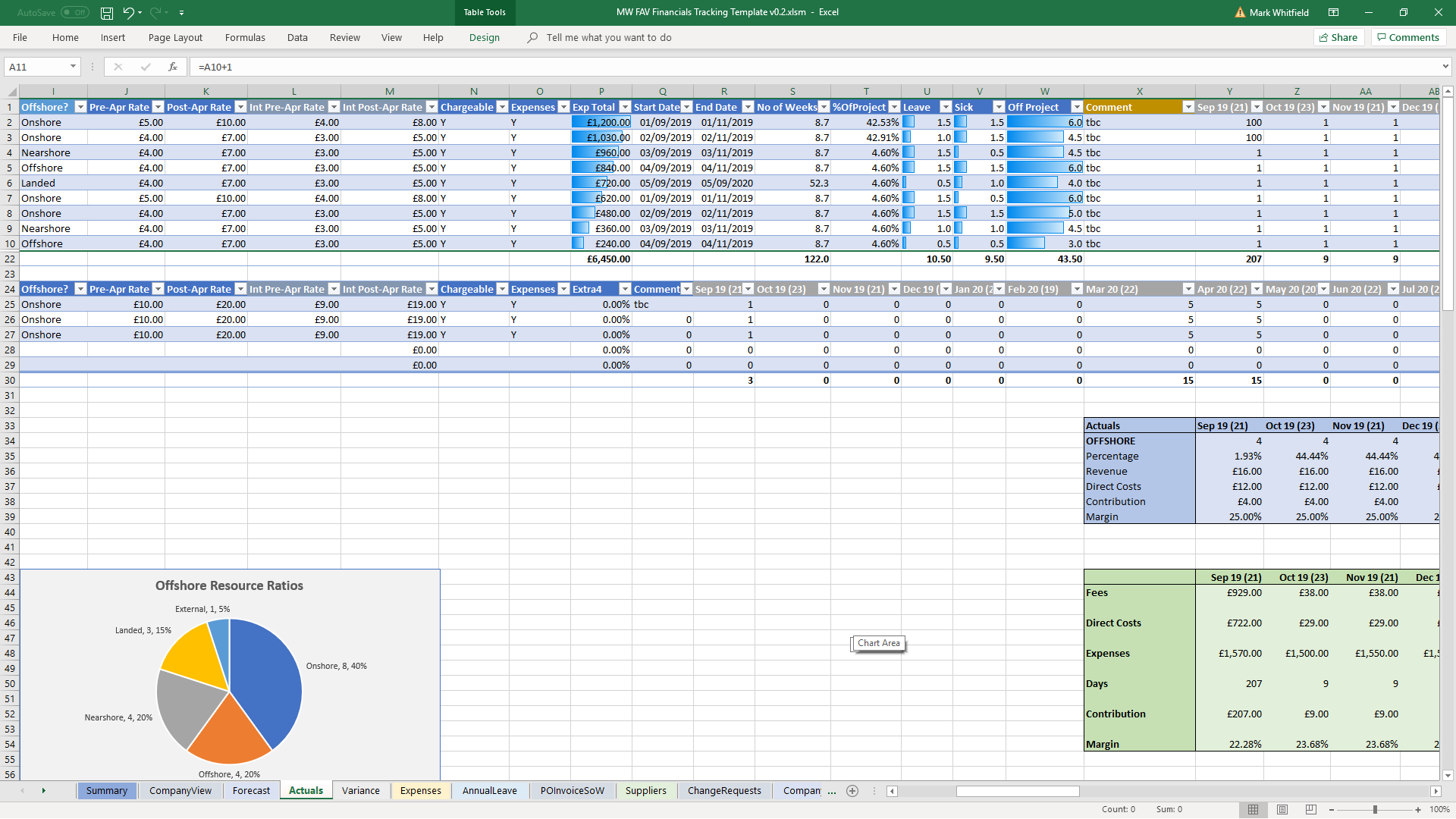Screen dimensions: 1456x819
Task: Click the Save icon in title bar
Action: [107, 13]
